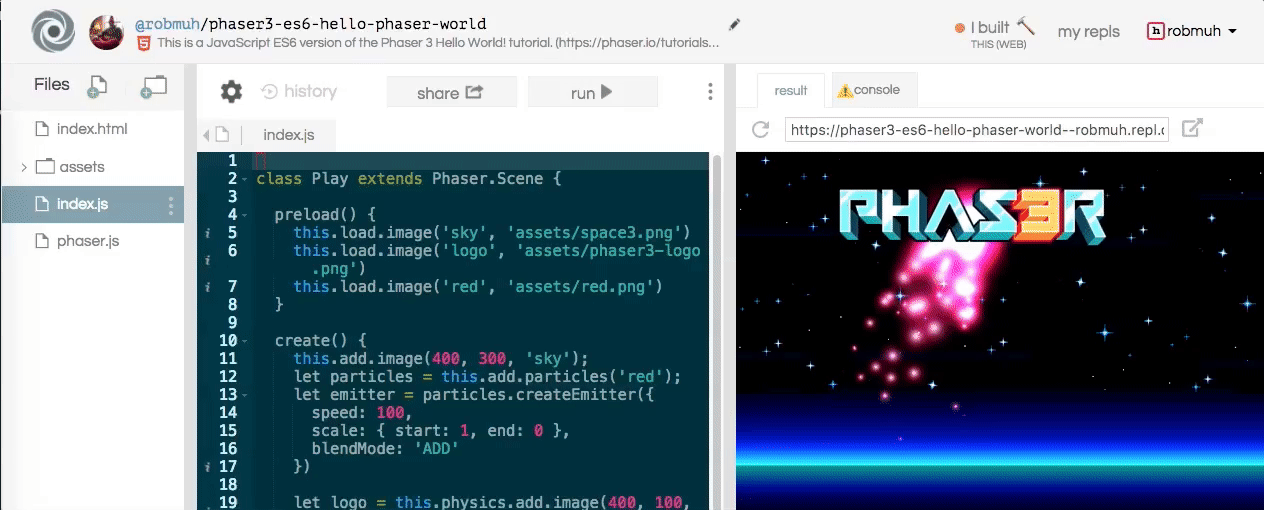Open the history view
The height and width of the screenshot is (510, 1264).
299,91
